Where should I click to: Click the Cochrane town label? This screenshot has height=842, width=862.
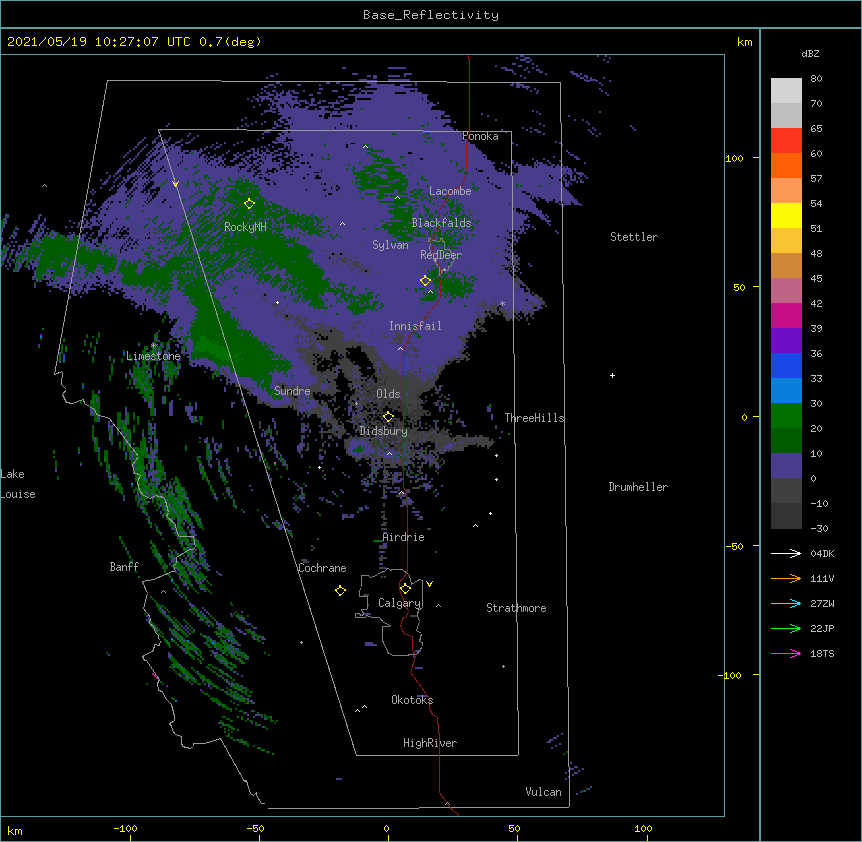click(x=322, y=568)
